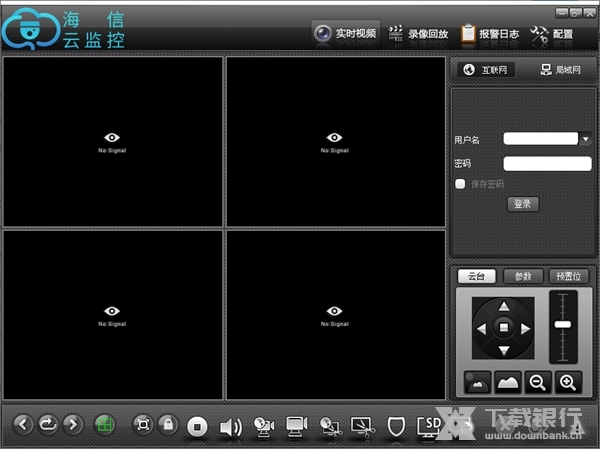
Task: Click the lock icon in bottom toolbar
Action: click(x=168, y=425)
